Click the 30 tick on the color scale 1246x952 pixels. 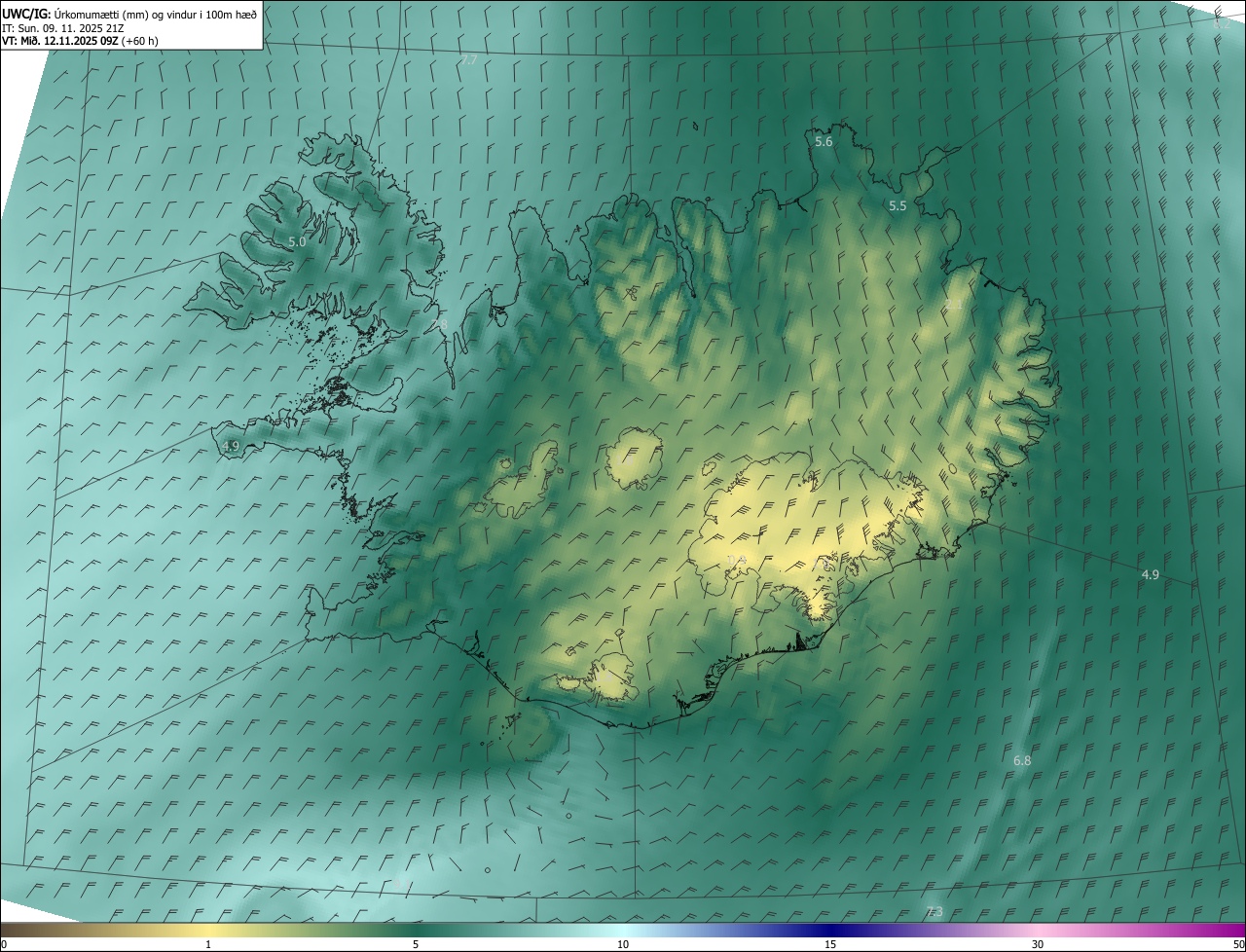pyautogui.click(x=1038, y=944)
